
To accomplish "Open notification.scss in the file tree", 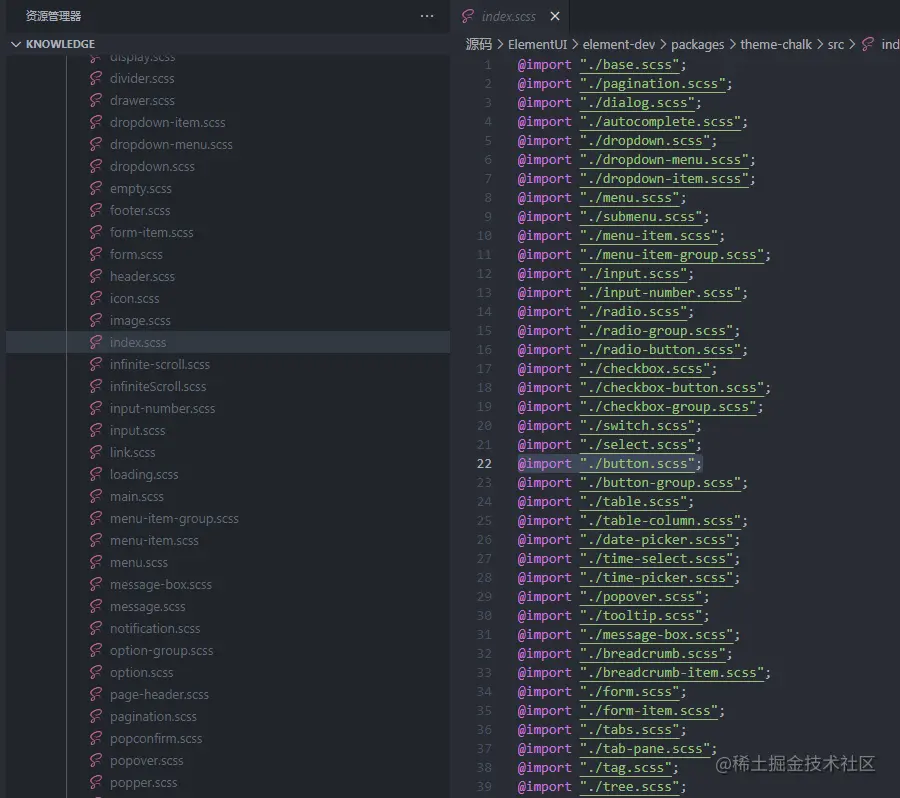I will (x=155, y=629).
